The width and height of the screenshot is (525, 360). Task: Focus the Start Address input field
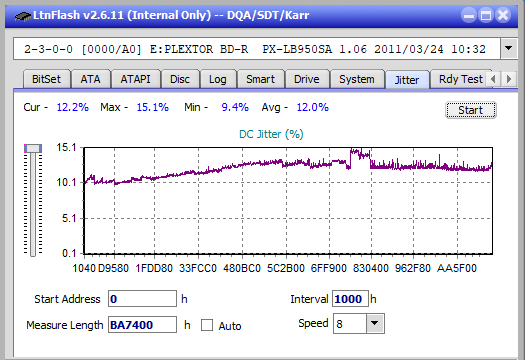coord(142,299)
